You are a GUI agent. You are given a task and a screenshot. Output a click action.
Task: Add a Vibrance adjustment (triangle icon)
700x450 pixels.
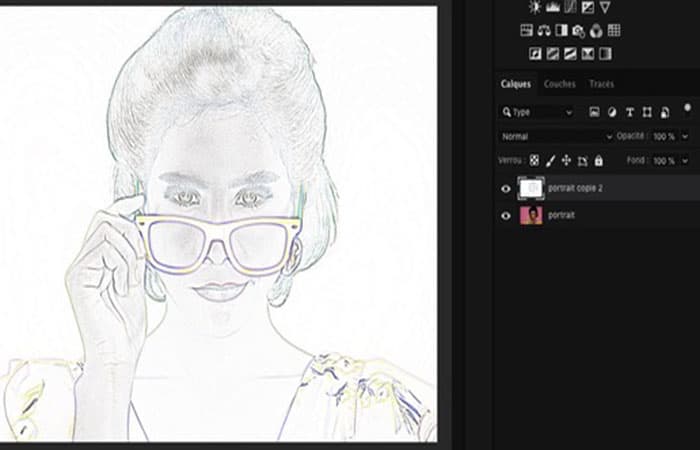(x=605, y=7)
